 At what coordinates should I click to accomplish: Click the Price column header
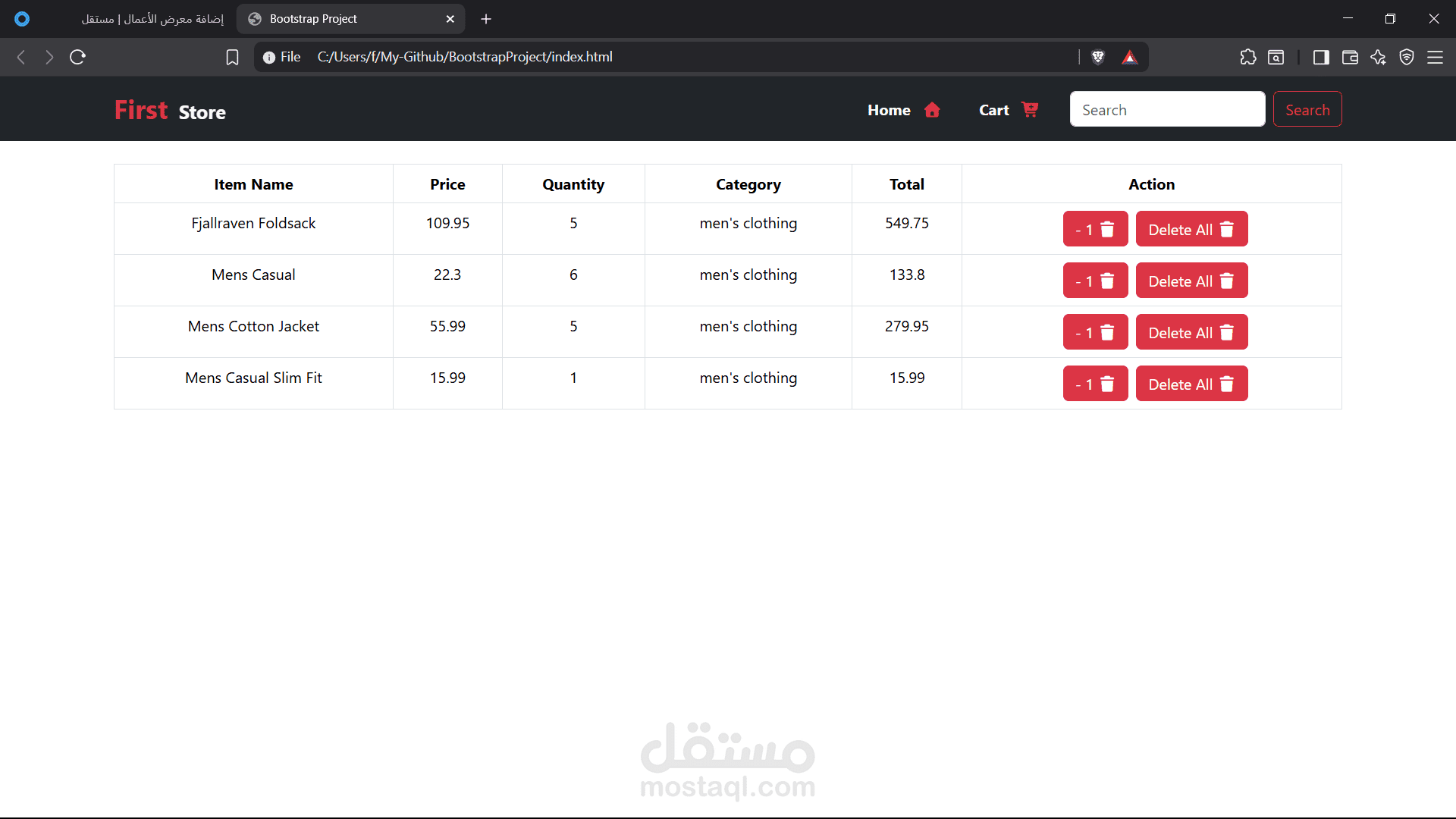tap(447, 184)
